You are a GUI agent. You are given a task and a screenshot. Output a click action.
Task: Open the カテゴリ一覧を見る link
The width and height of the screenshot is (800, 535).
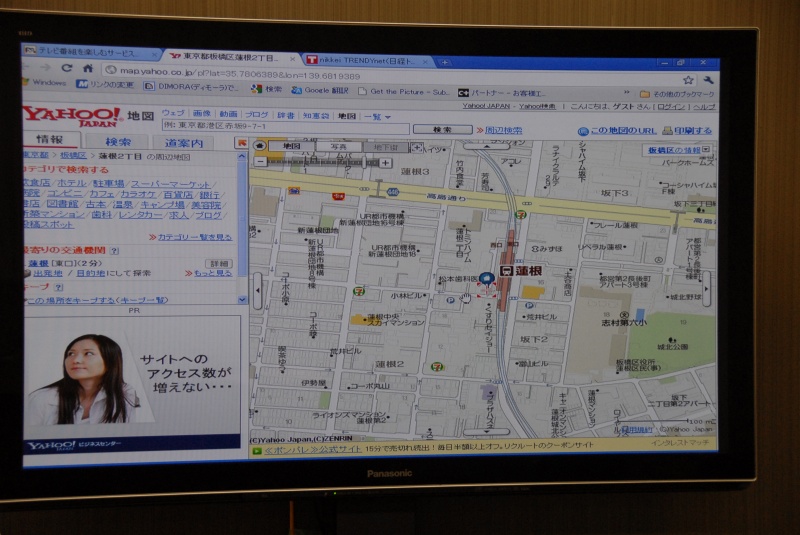[194, 237]
